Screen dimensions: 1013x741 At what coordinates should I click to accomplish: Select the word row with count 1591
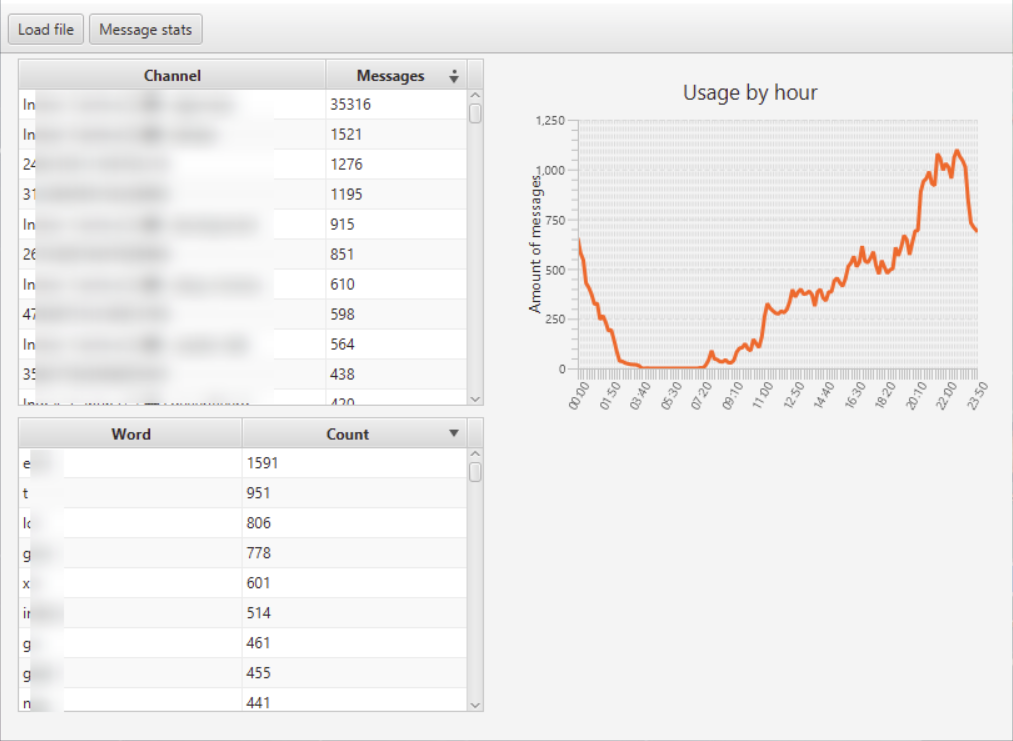[242, 463]
